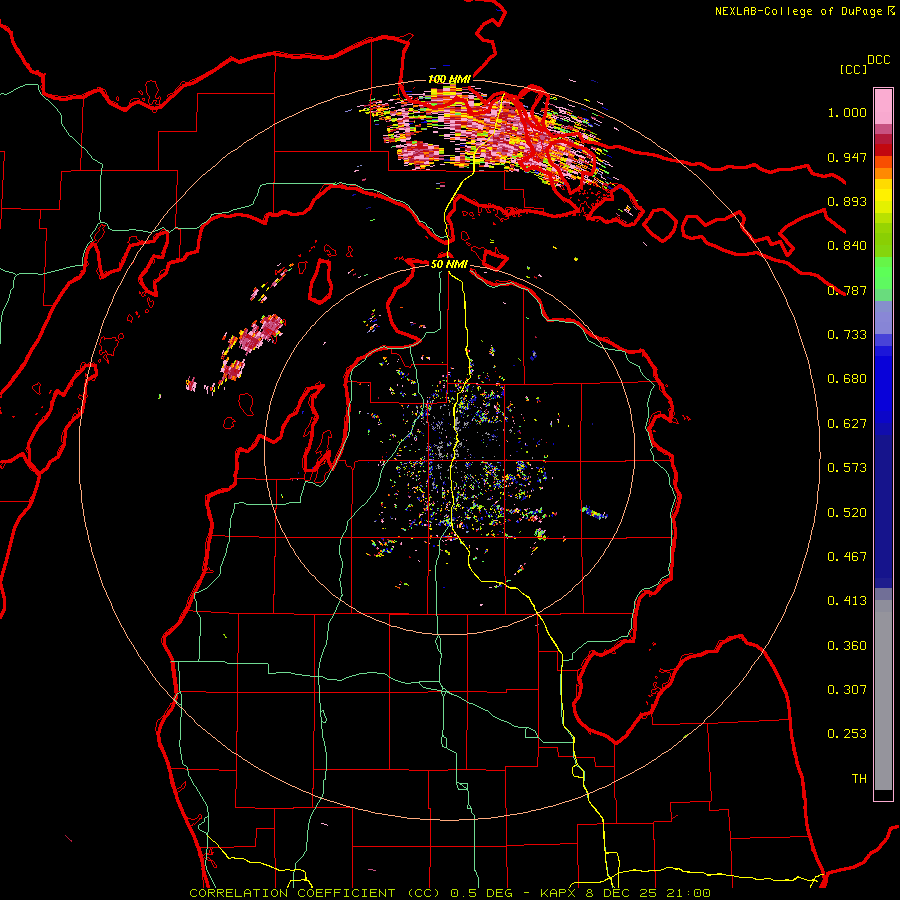Select the 0.947 legend value

[847, 157]
